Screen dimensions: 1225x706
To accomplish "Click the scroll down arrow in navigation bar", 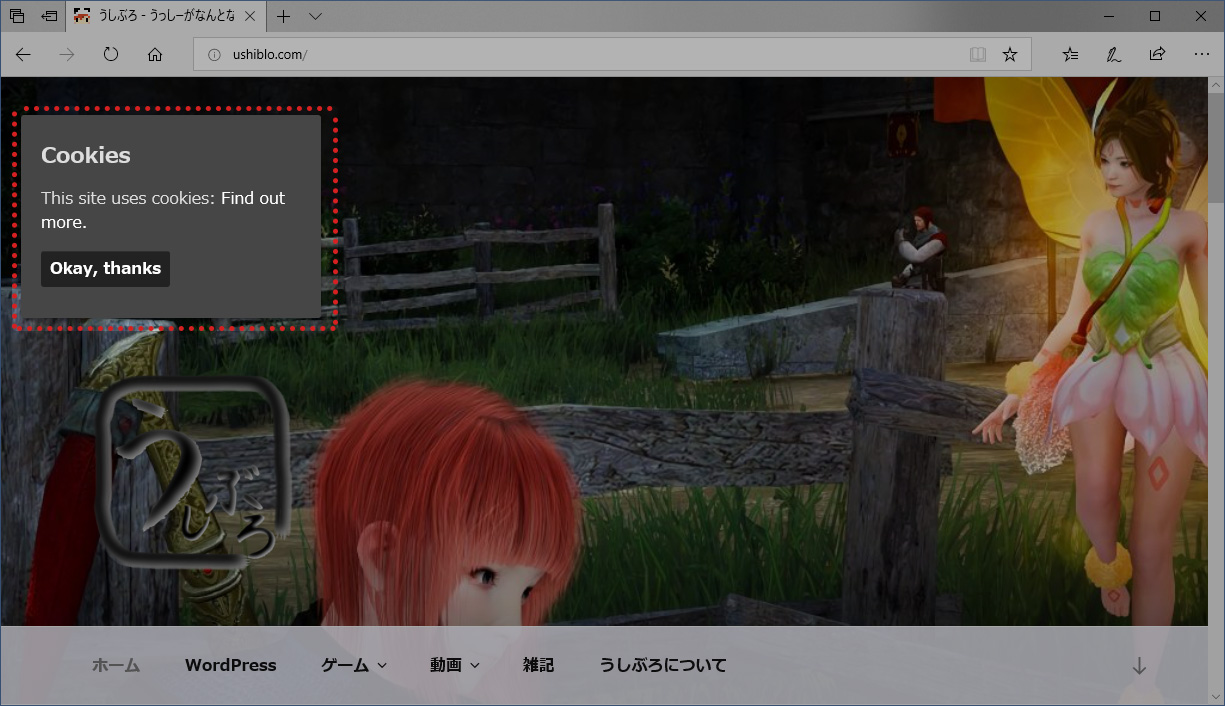I will (x=1139, y=666).
